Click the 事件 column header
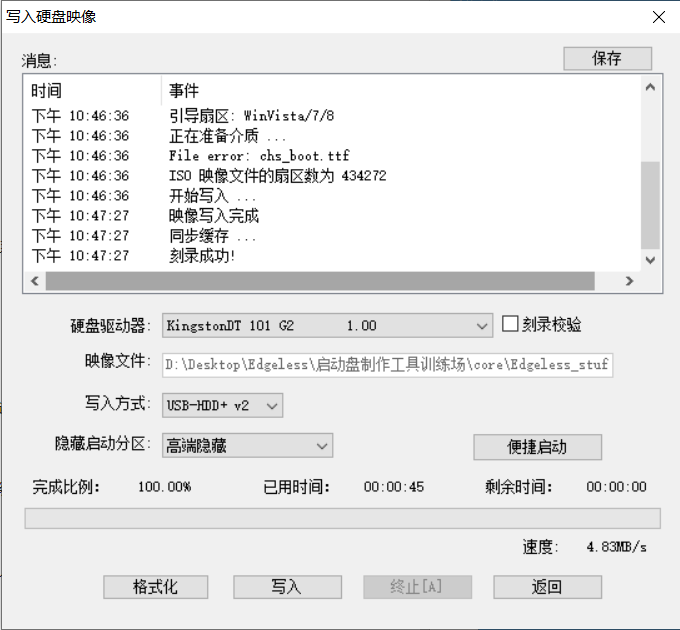The width and height of the screenshot is (680, 630). click(x=400, y=91)
